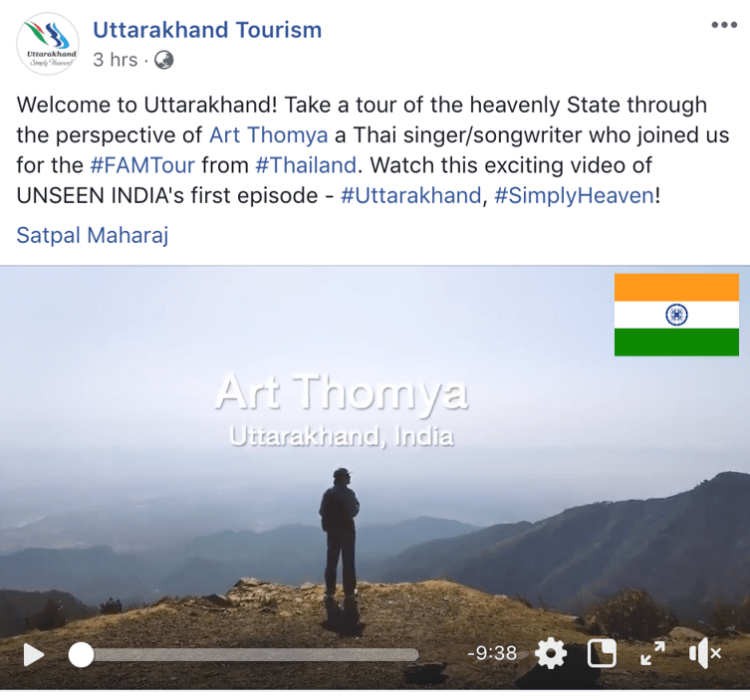The height and width of the screenshot is (700, 750).
Task: Open video settings gear icon
Action: 551,653
